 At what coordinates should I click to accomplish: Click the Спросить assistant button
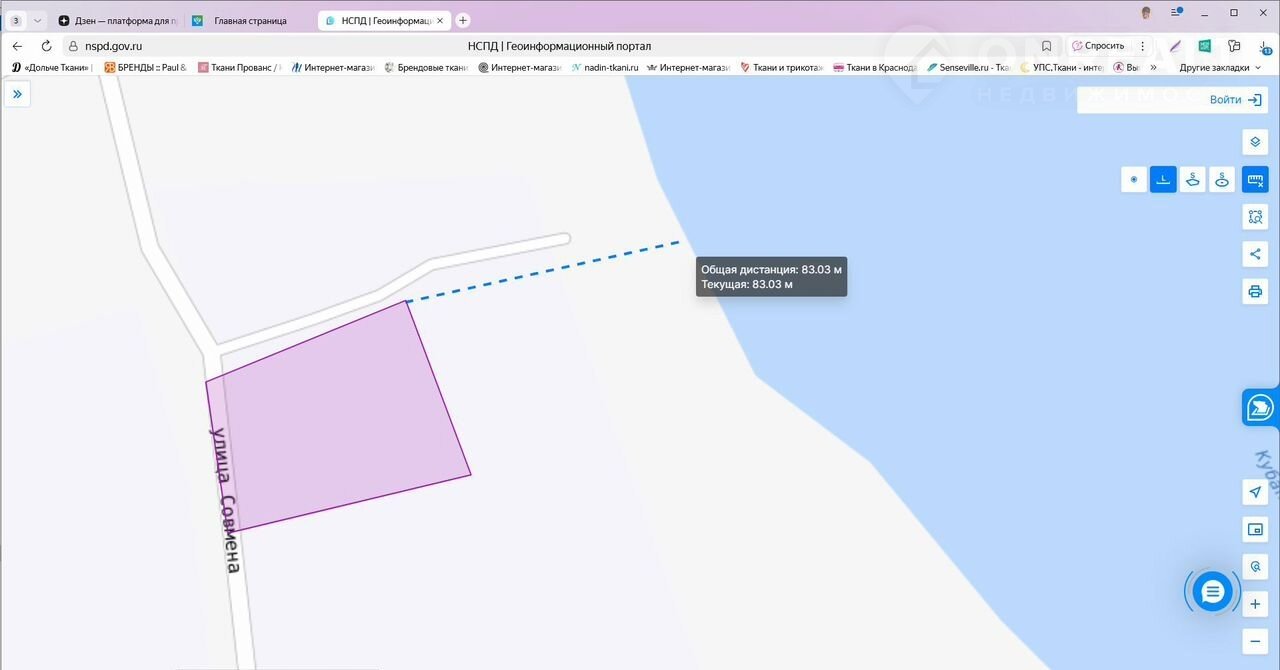pyautogui.click(x=1098, y=46)
